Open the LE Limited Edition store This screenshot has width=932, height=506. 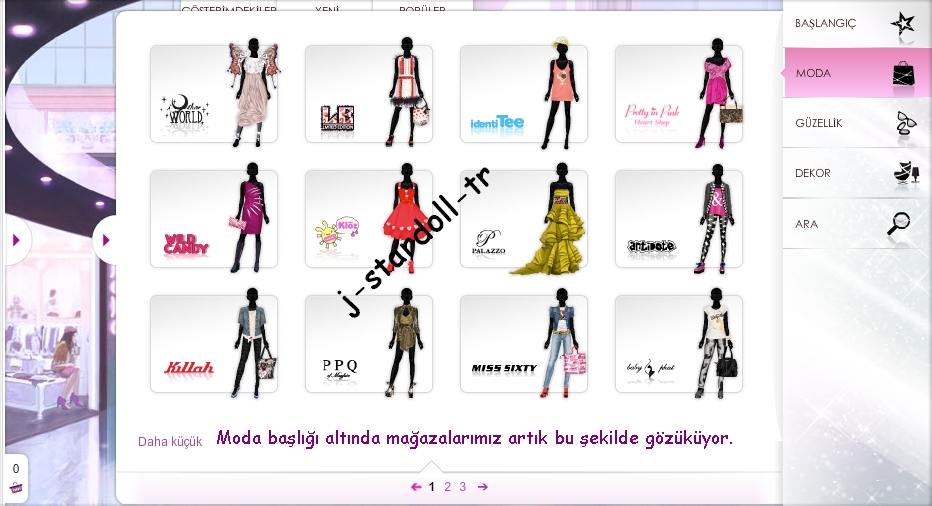click(x=369, y=94)
